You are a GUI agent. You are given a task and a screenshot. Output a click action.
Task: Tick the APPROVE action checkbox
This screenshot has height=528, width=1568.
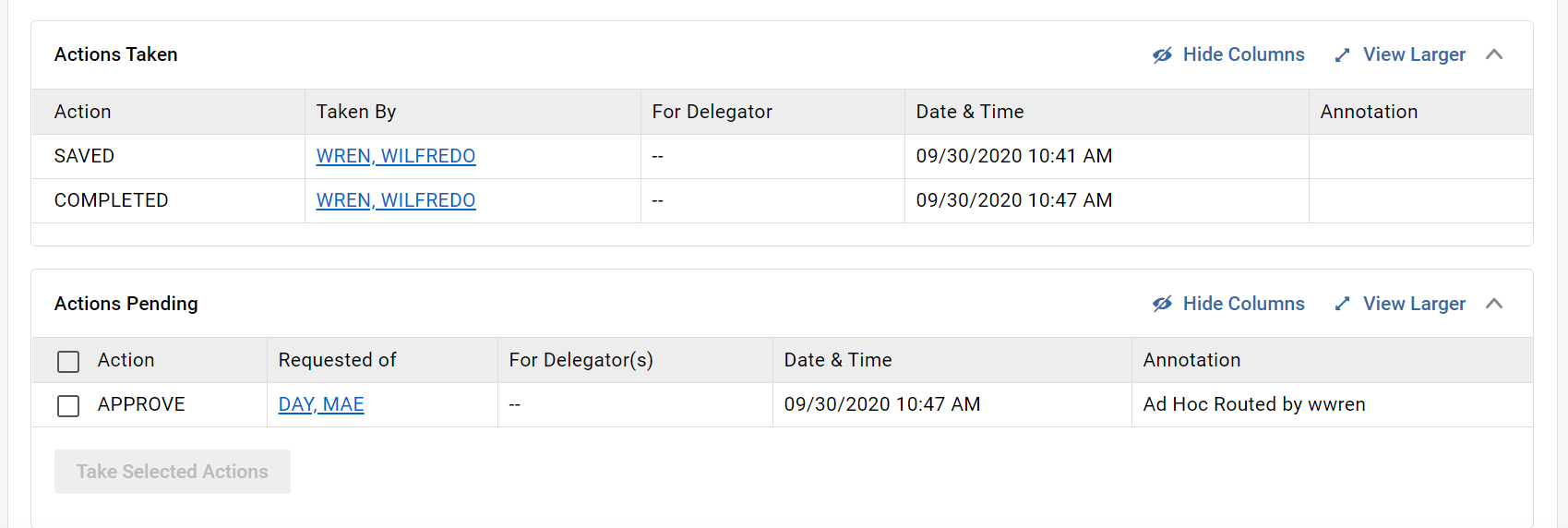click(x=68, y=406)
